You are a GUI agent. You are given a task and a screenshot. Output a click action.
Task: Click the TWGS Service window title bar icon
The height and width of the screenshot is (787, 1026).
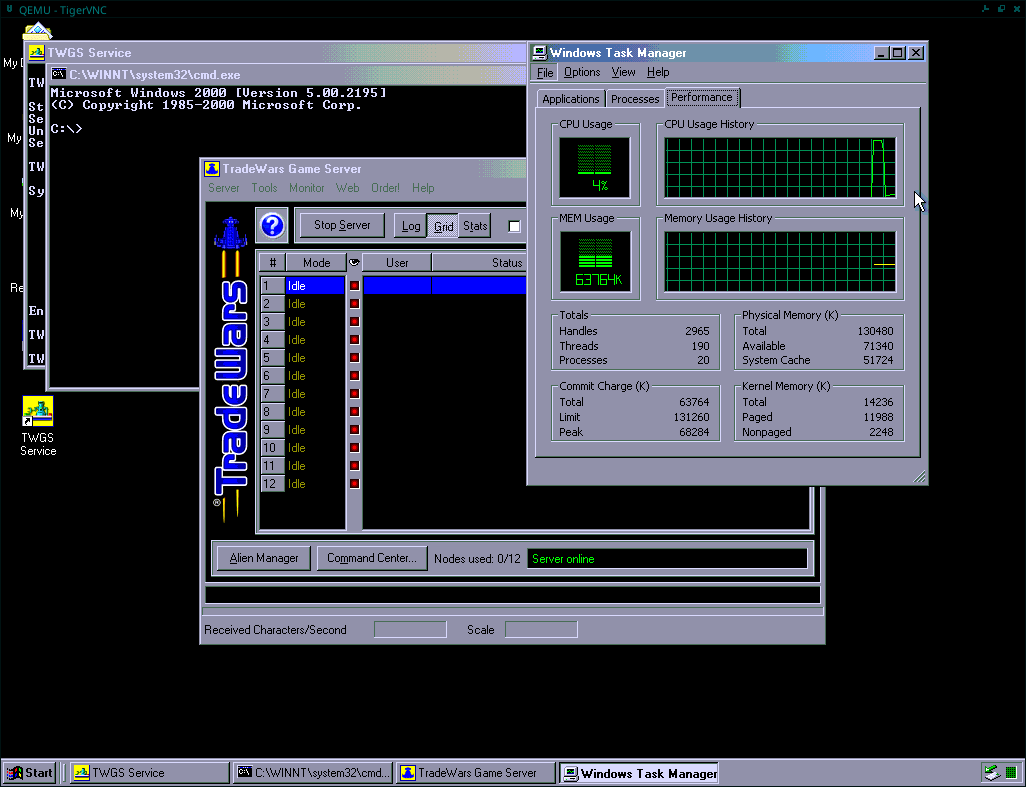pos(36,52)
